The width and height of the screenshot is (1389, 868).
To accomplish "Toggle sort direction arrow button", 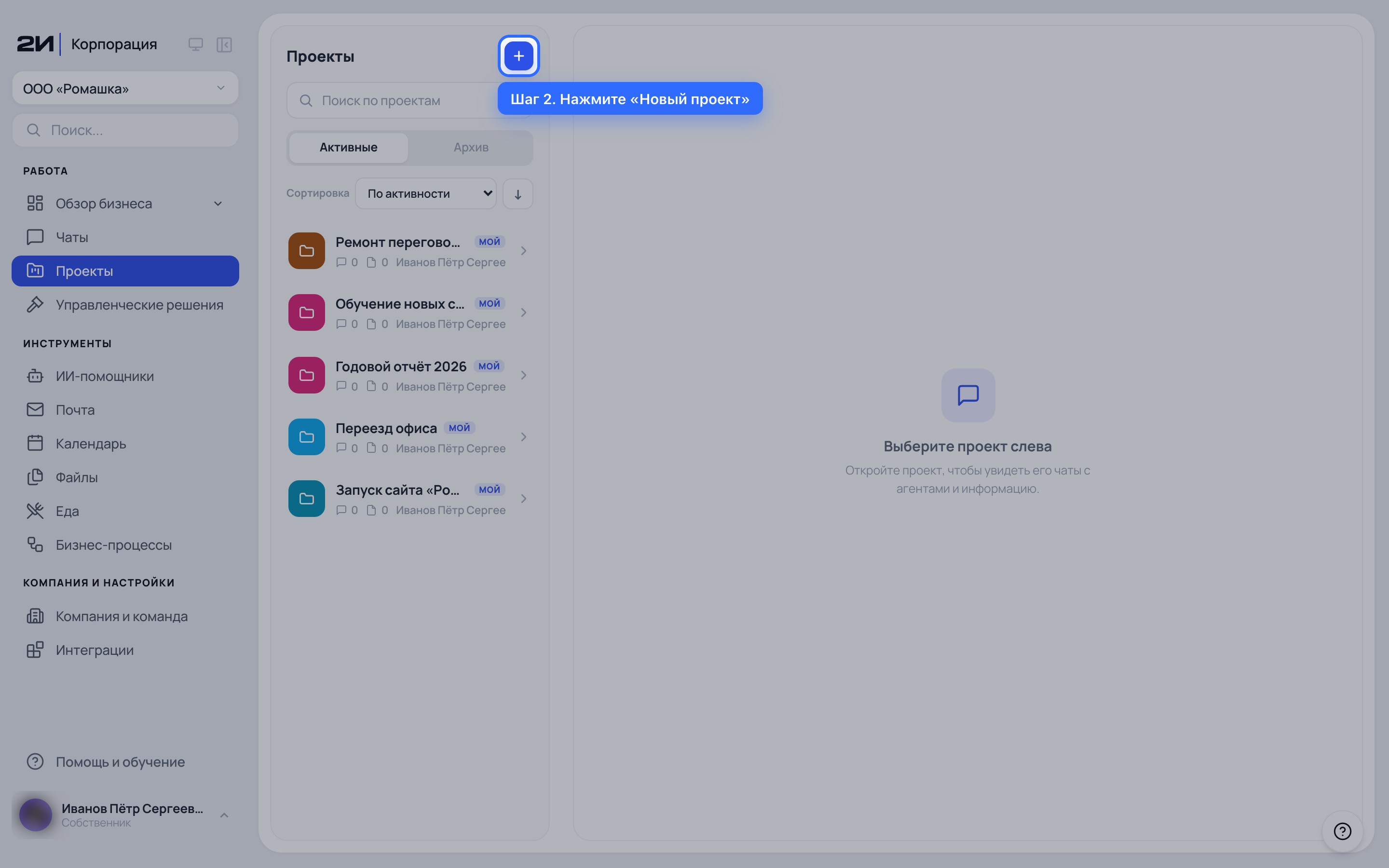I will [x=517, y=194].
